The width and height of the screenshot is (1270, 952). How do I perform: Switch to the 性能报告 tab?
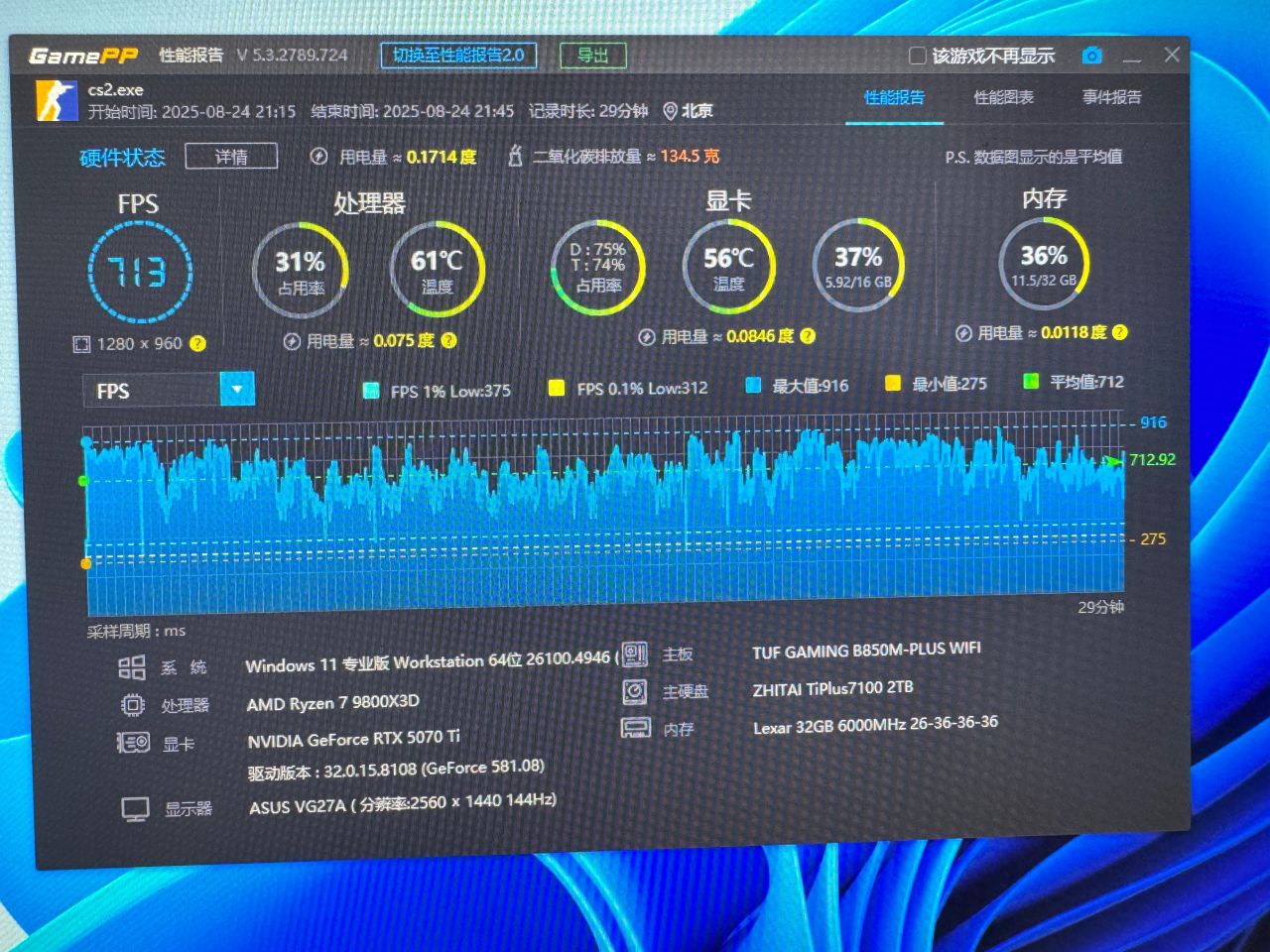(894, 97)
